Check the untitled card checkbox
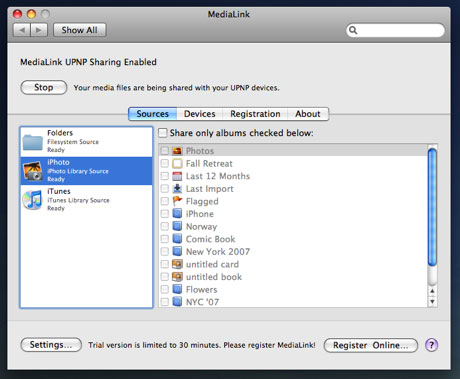This screenshot has width=460, height=379. point(165,264)
